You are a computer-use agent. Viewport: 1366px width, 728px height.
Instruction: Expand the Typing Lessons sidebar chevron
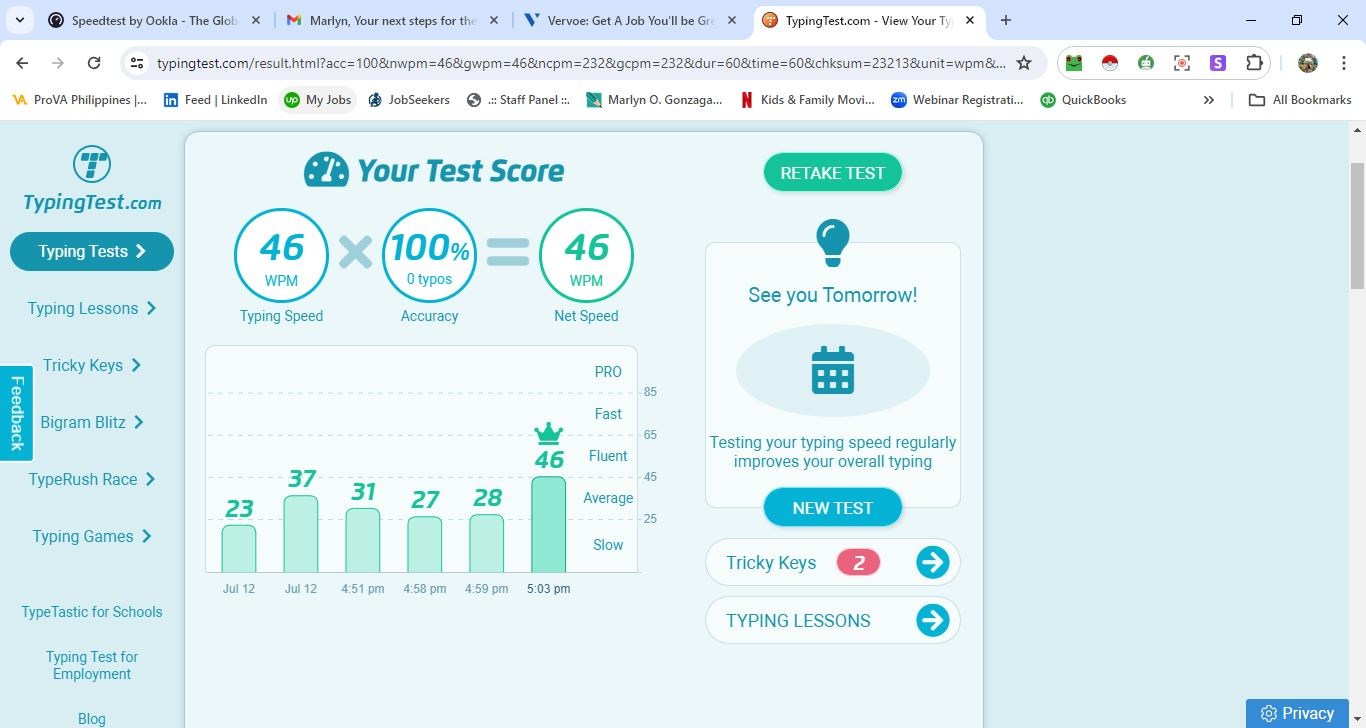coord(154,308)
